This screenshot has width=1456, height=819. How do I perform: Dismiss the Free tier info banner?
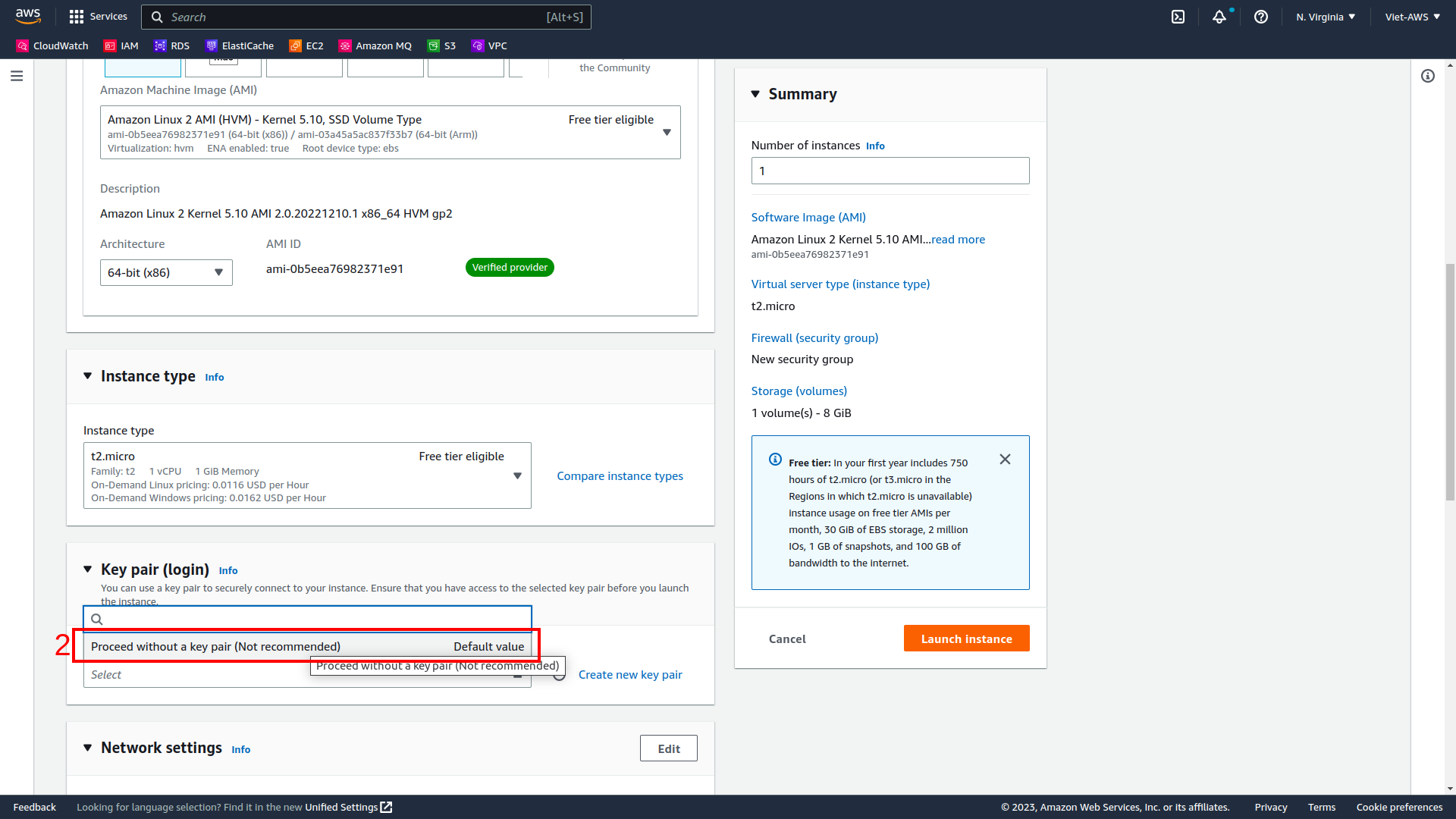[x=1006, y=459]
